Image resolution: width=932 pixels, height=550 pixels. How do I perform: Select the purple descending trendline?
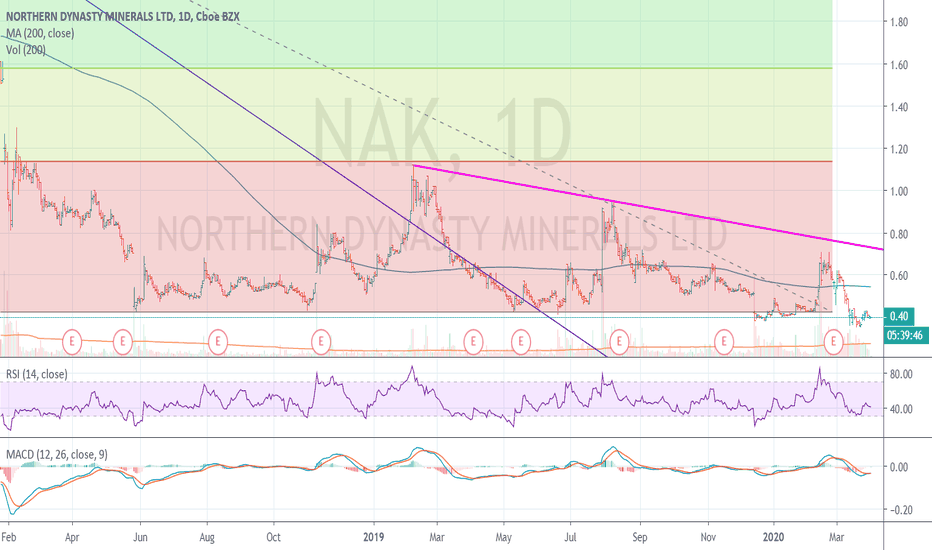coord(345,178)
